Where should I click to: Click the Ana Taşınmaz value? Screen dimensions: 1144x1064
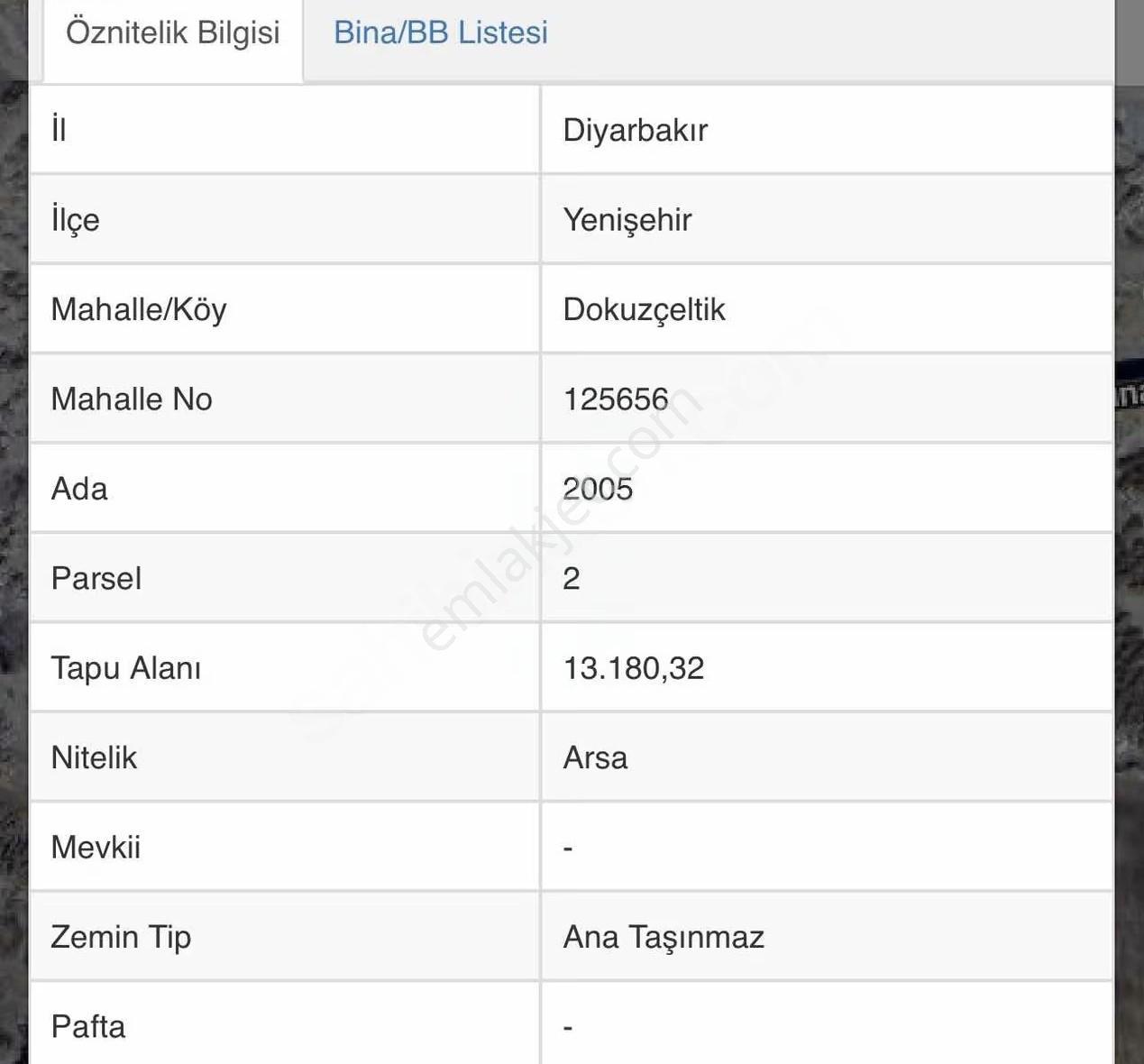click(664, 937)
